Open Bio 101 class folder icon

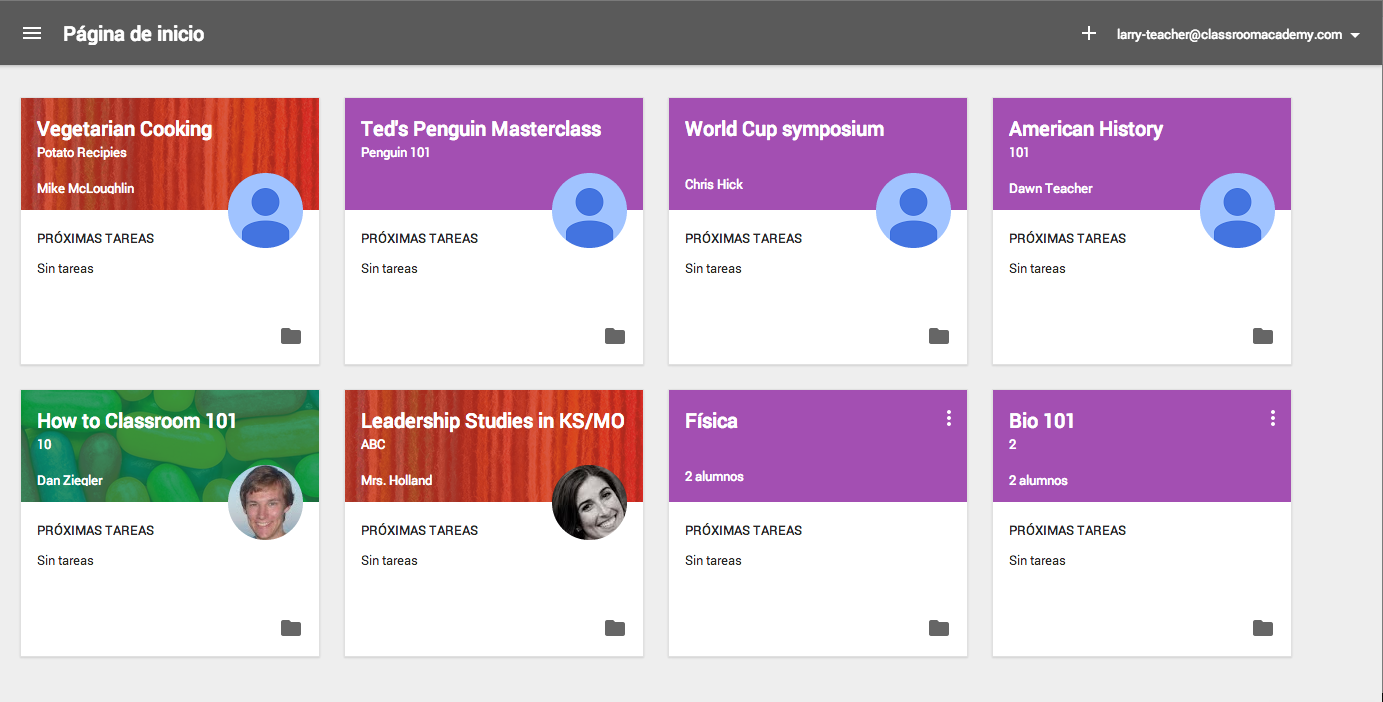1263,628
